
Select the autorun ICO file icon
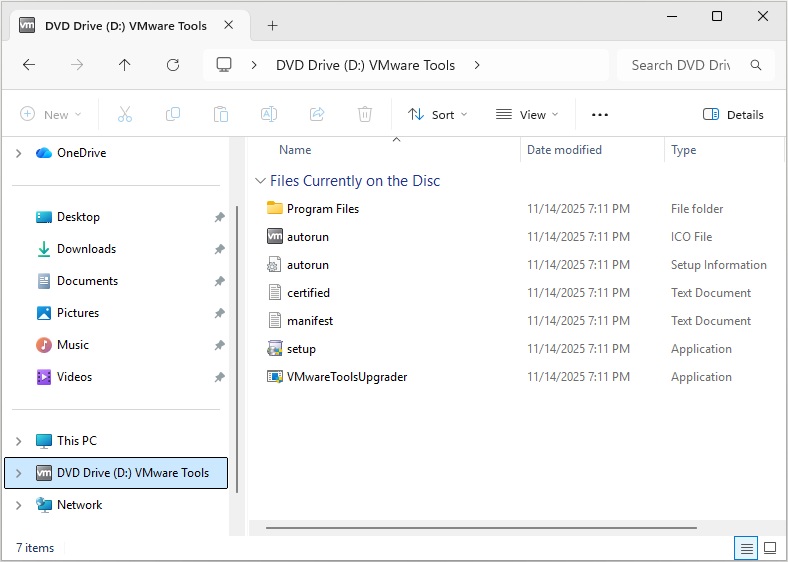pyautogui.click(x=274, y=236)
